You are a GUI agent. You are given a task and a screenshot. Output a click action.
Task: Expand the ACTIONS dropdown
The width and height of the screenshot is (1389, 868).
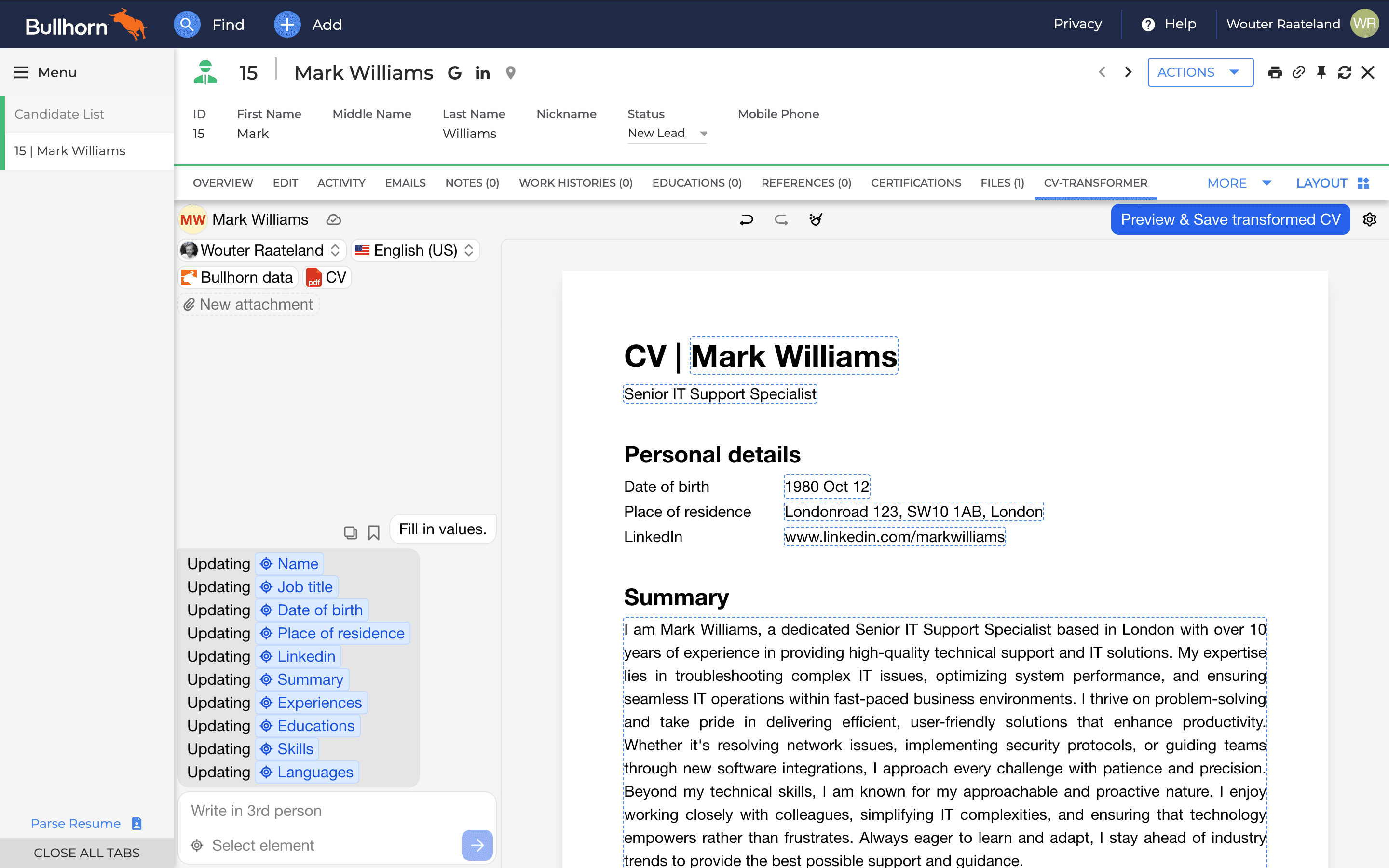1200,72
